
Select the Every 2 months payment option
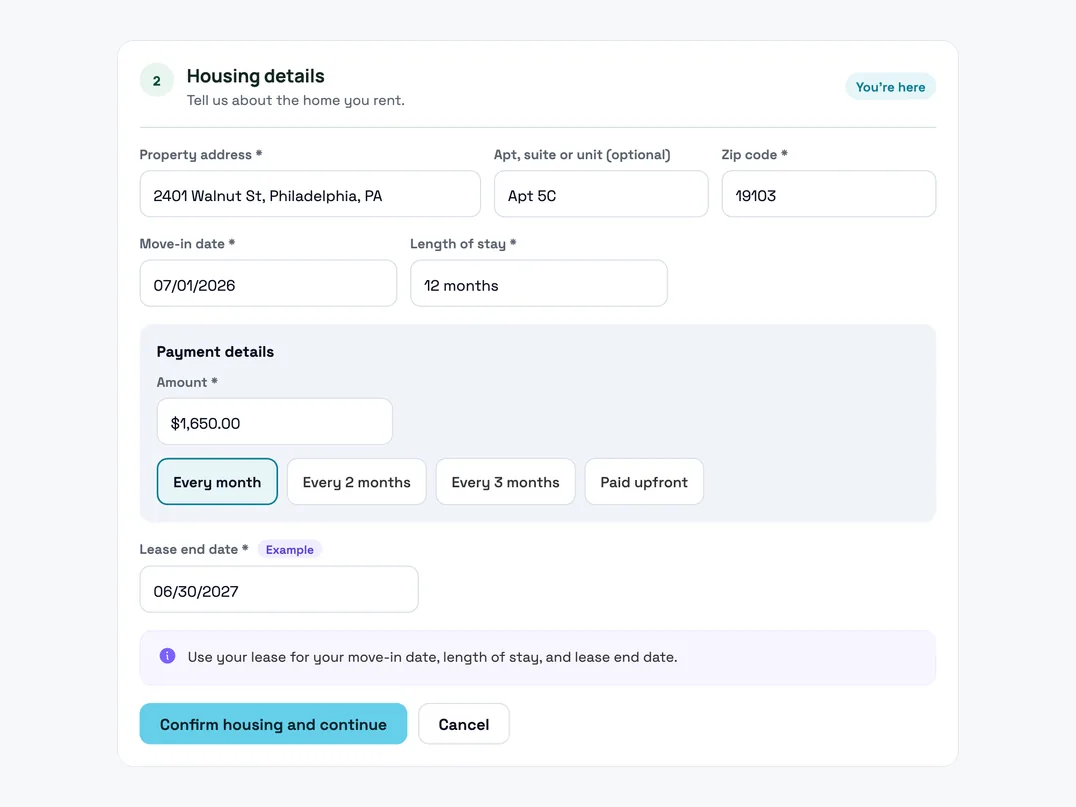356,482
